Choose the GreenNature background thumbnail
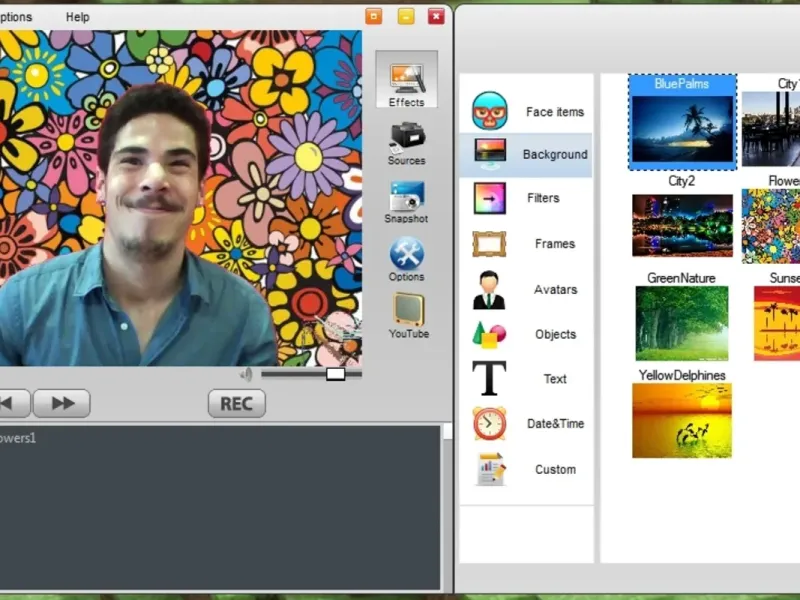 click(682, 323)
